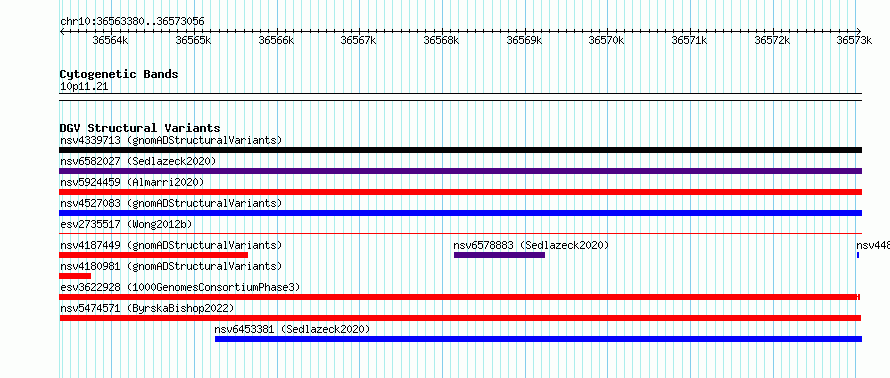Screen dimensions: 890x378
Task: Click the 10p11.21 band label
Action: [x=84, y=86]
